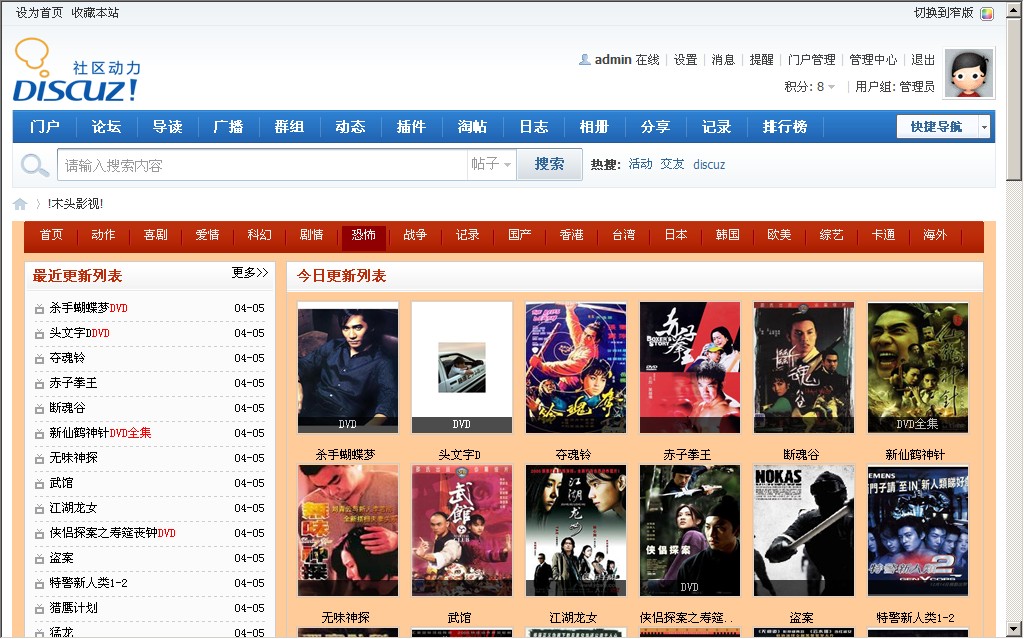
Task: Open the 头文字D movie thumbnail
Action: (462, 368)
